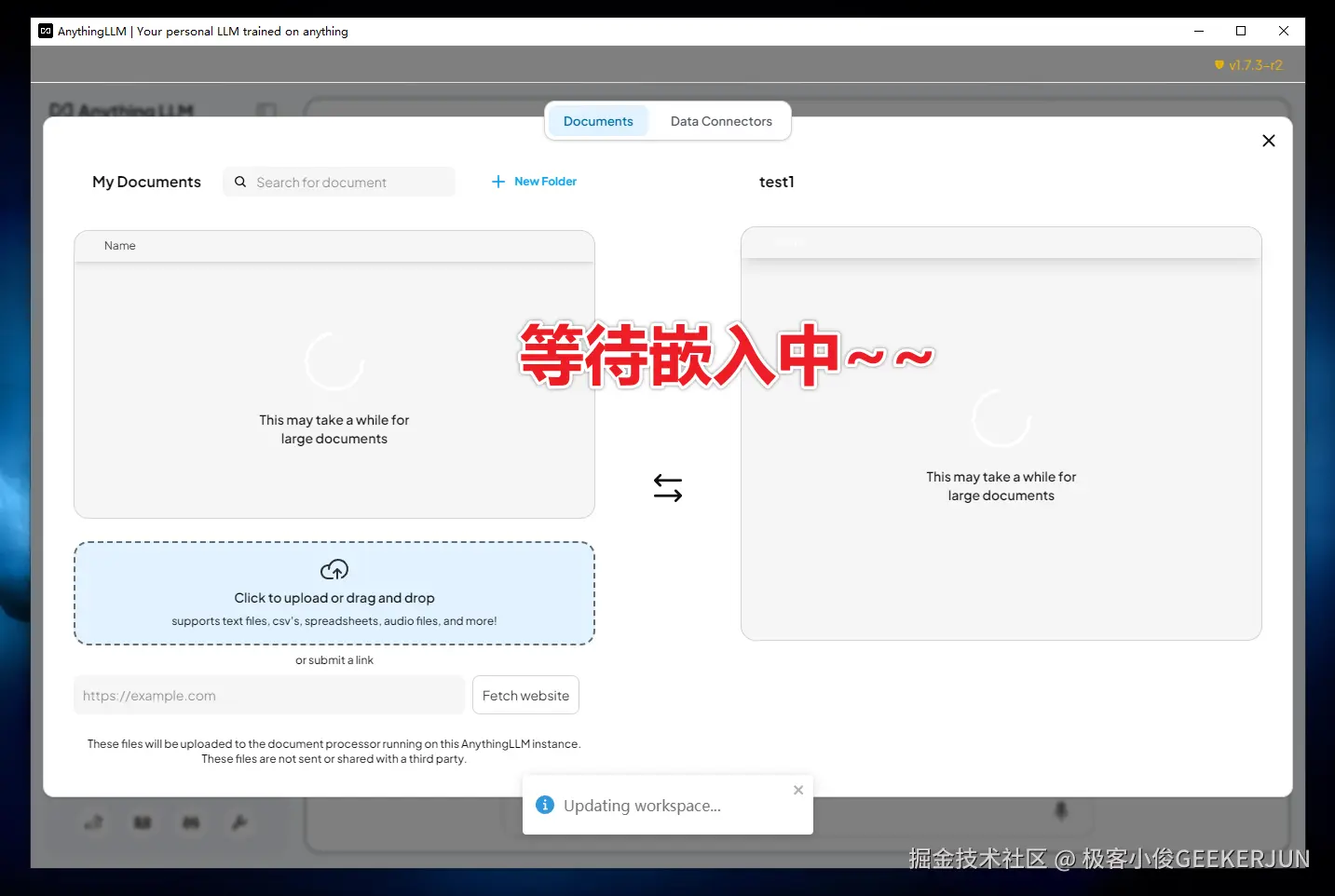
Task: Click the test1 workspace title
Action: (777, 182)
